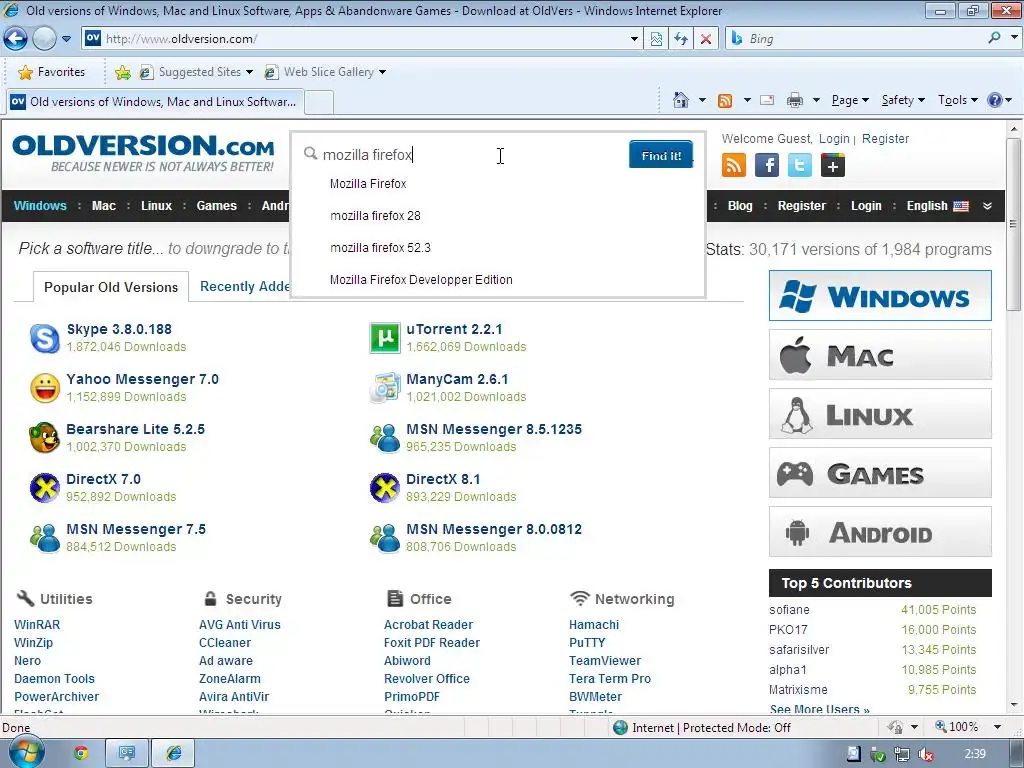Click the orange RSS icon on OldVersion page
The width and height of the screenshot is (1024, 768).
click(x=734, y=165)
